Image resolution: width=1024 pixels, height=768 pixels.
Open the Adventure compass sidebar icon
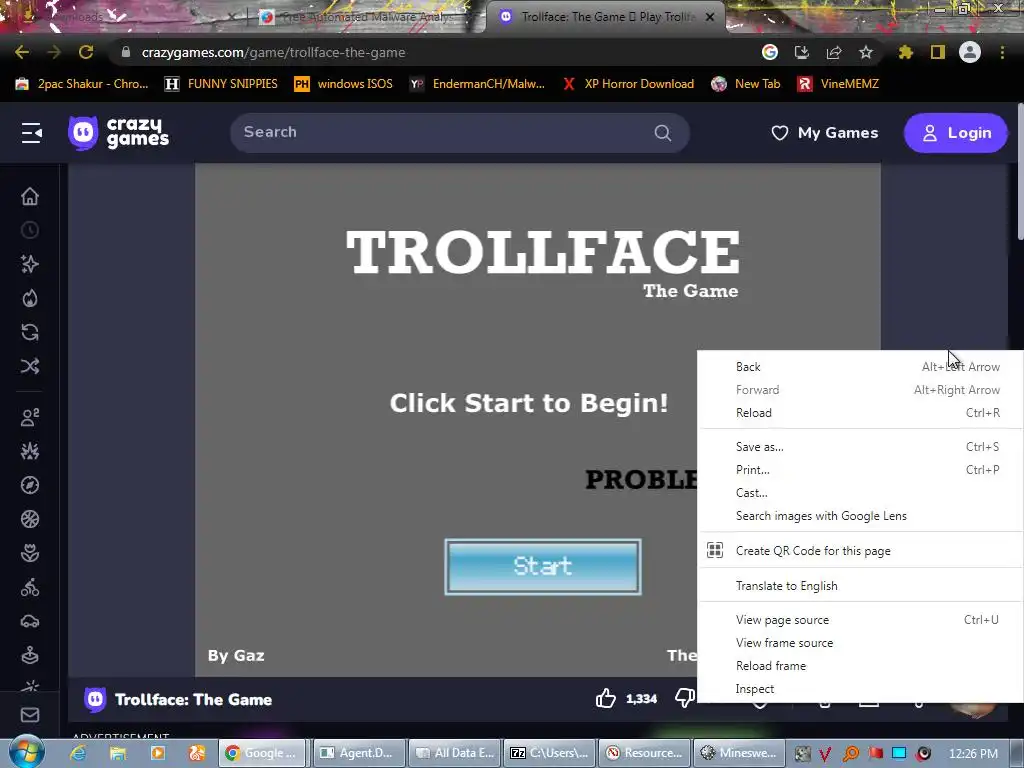(x=30, y=485)
